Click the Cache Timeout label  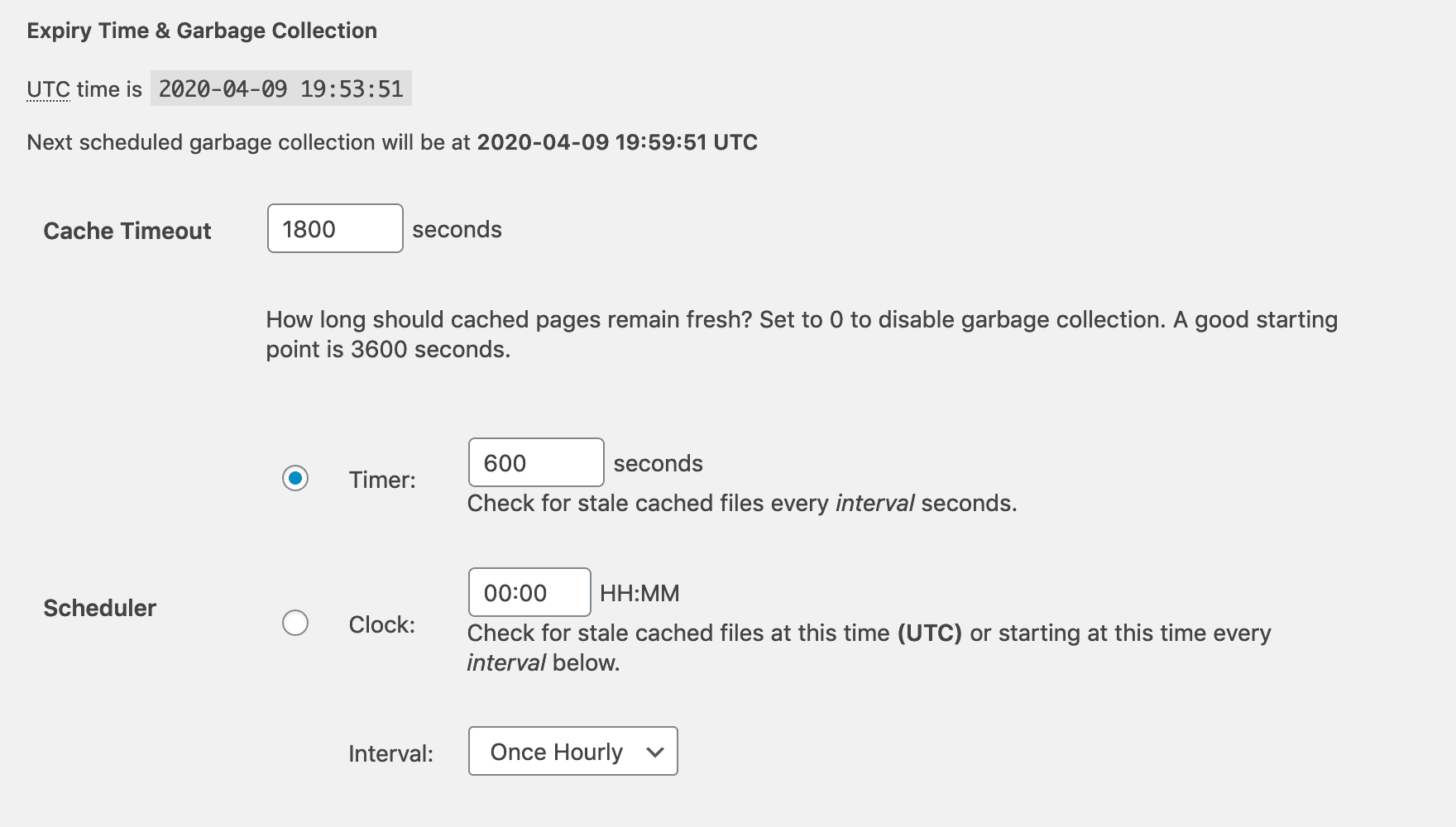tap(127, 231)
